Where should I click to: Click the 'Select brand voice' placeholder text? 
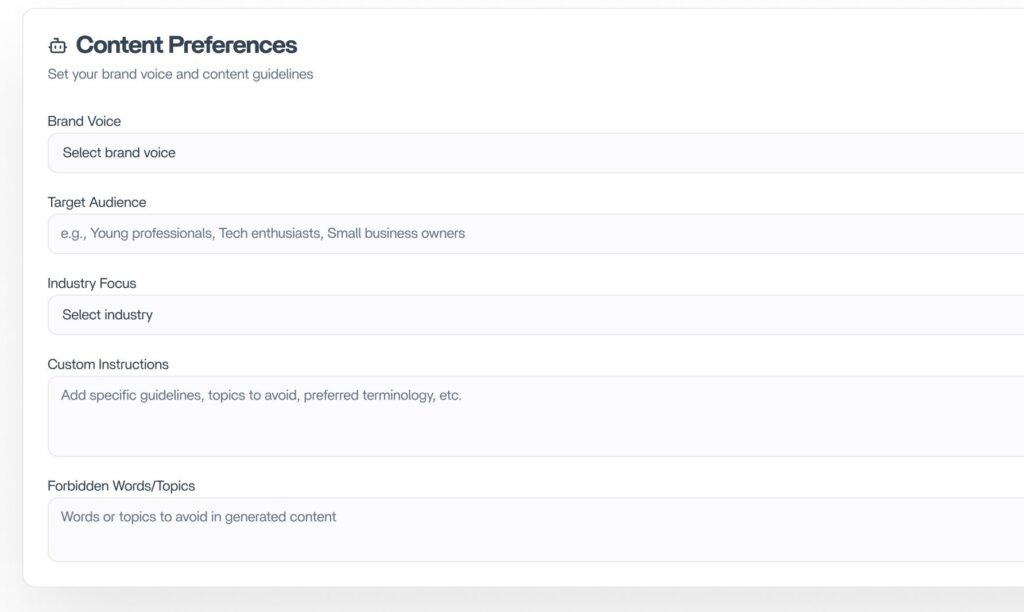119,153
